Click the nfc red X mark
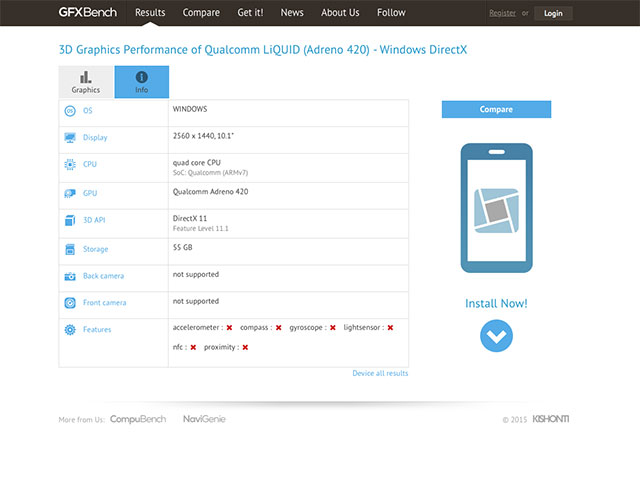This screenshot has width=640, height=480. click(x=193, y=347)
